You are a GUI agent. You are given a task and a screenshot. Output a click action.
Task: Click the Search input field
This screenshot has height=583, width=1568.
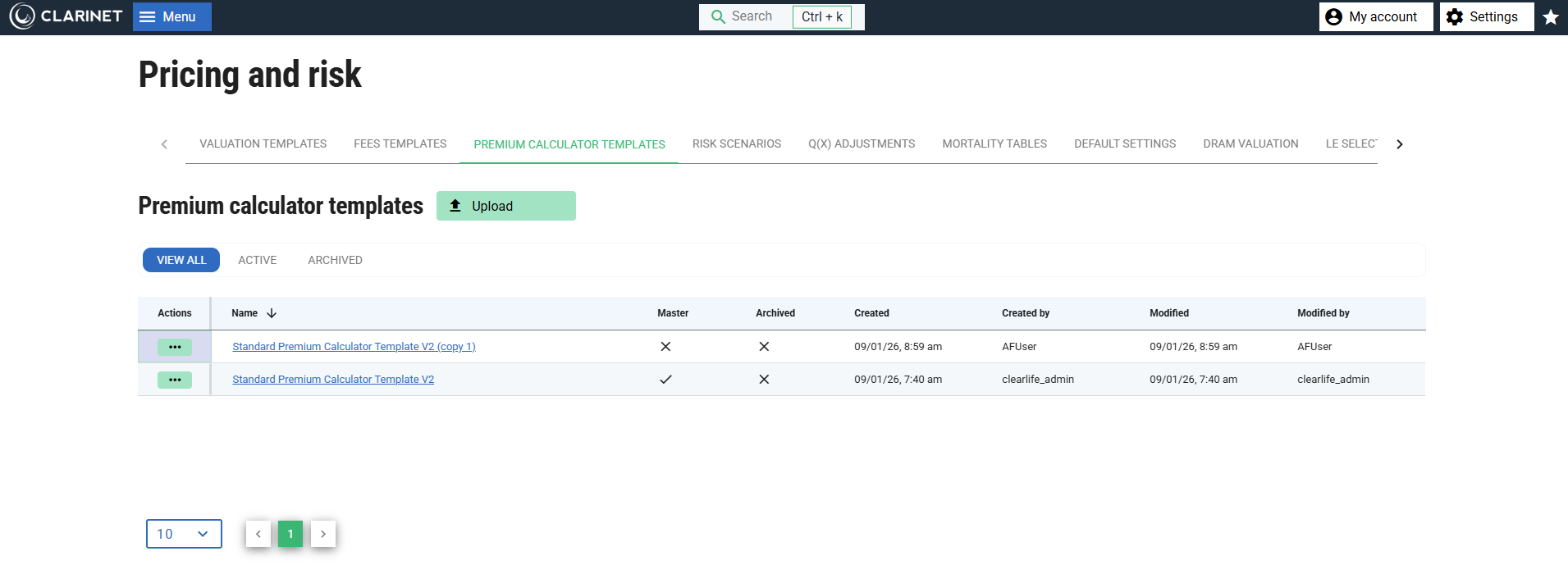(751, 16)
